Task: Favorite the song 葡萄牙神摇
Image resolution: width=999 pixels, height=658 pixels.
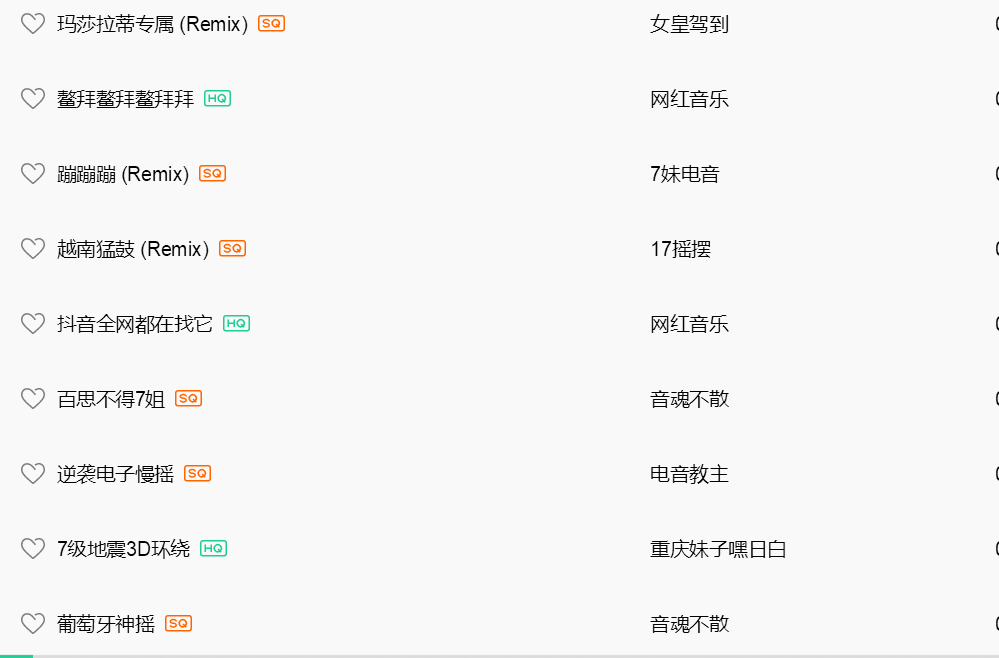Action: pos(33,624)
